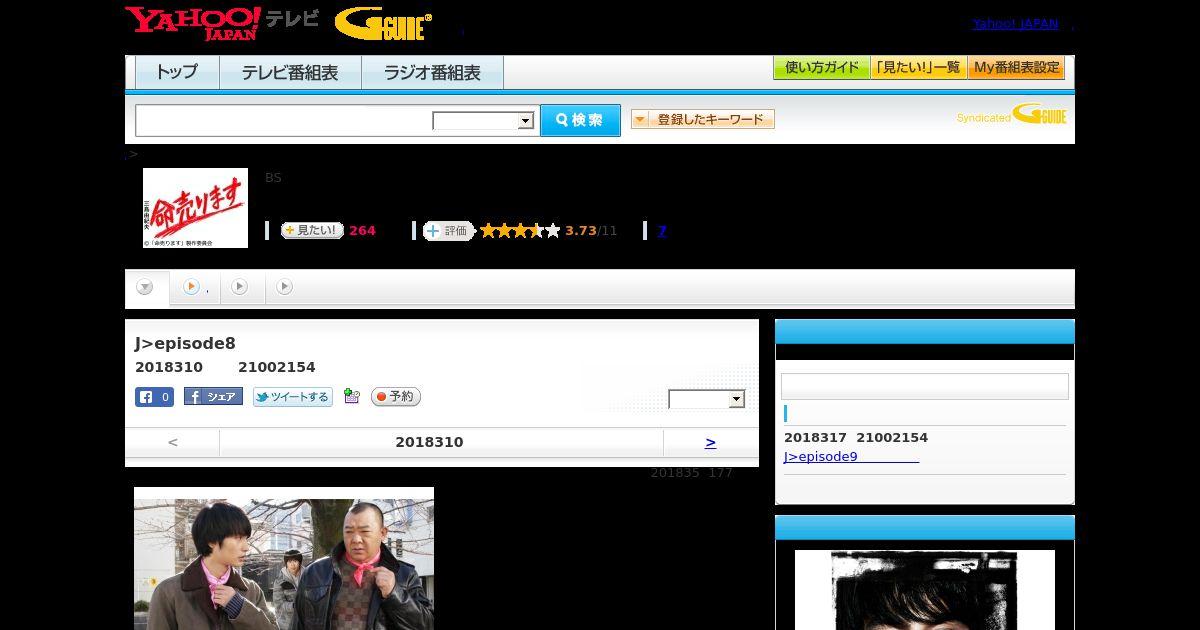Image resolution: width=1200 pixels, height=630 pixels.
Task: Click the 見たい! add button
Action: (x=312, y=230)
